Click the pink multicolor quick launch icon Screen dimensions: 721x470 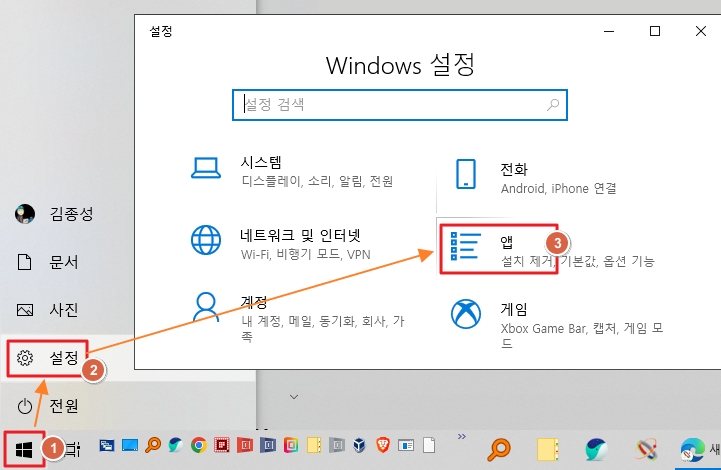click(291, 445)
